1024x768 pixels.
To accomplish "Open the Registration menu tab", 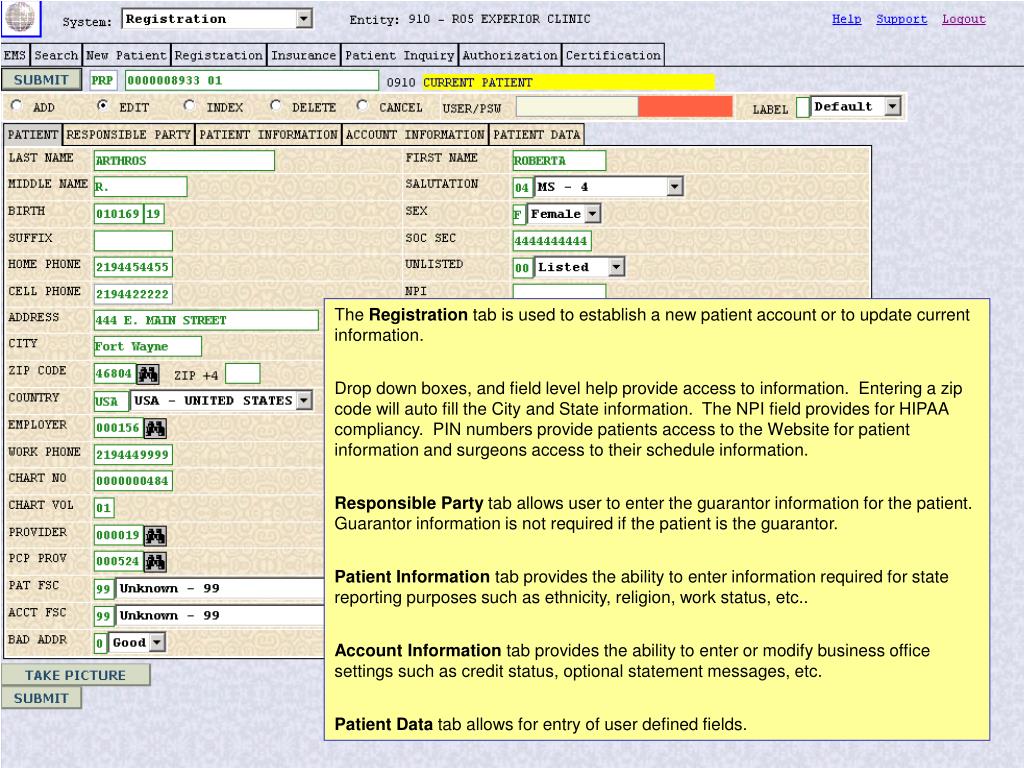I will [218, 56].
